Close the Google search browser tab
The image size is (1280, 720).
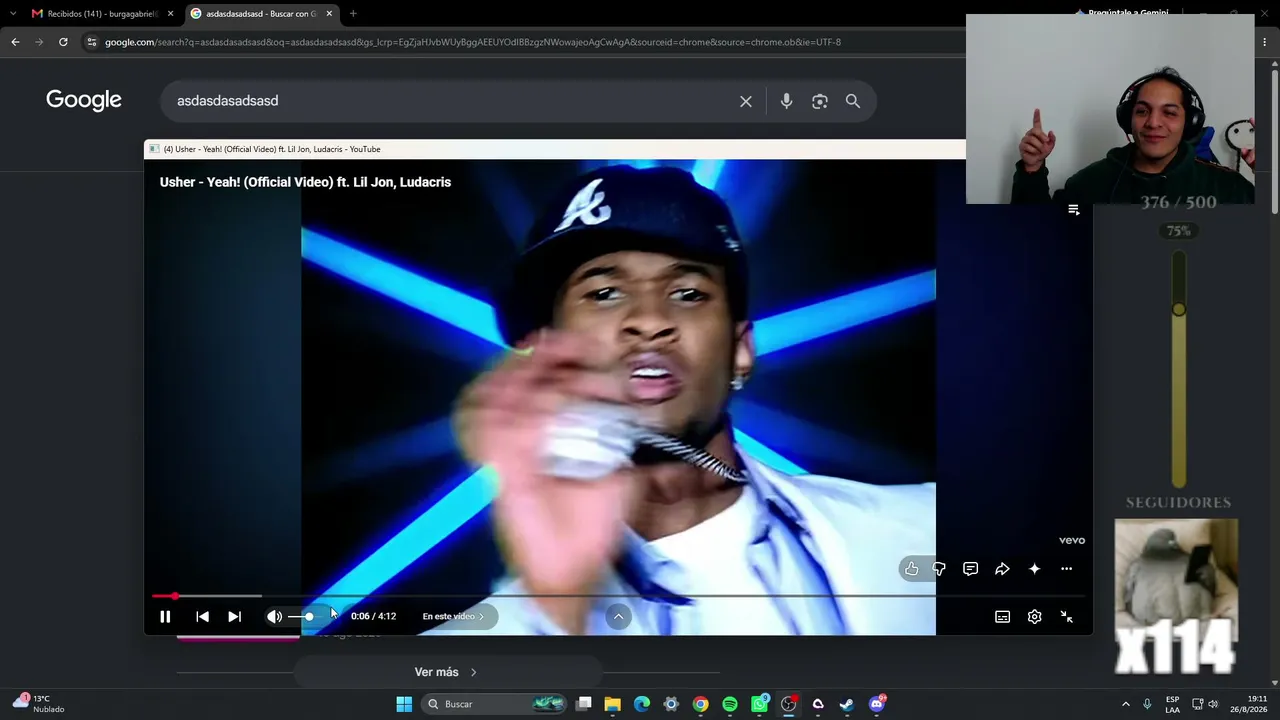(329, 14)
